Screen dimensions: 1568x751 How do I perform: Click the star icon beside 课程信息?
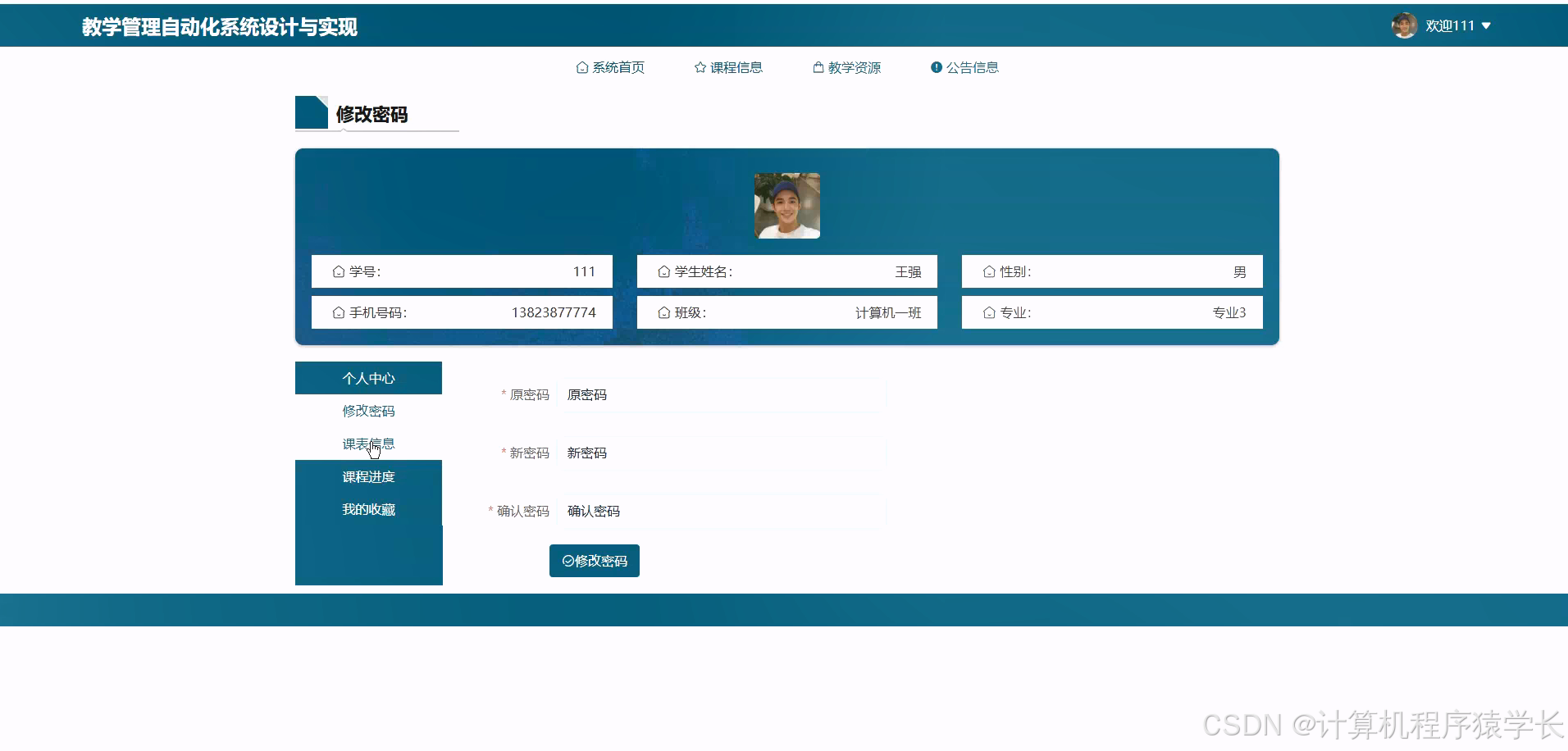[700, 67]
